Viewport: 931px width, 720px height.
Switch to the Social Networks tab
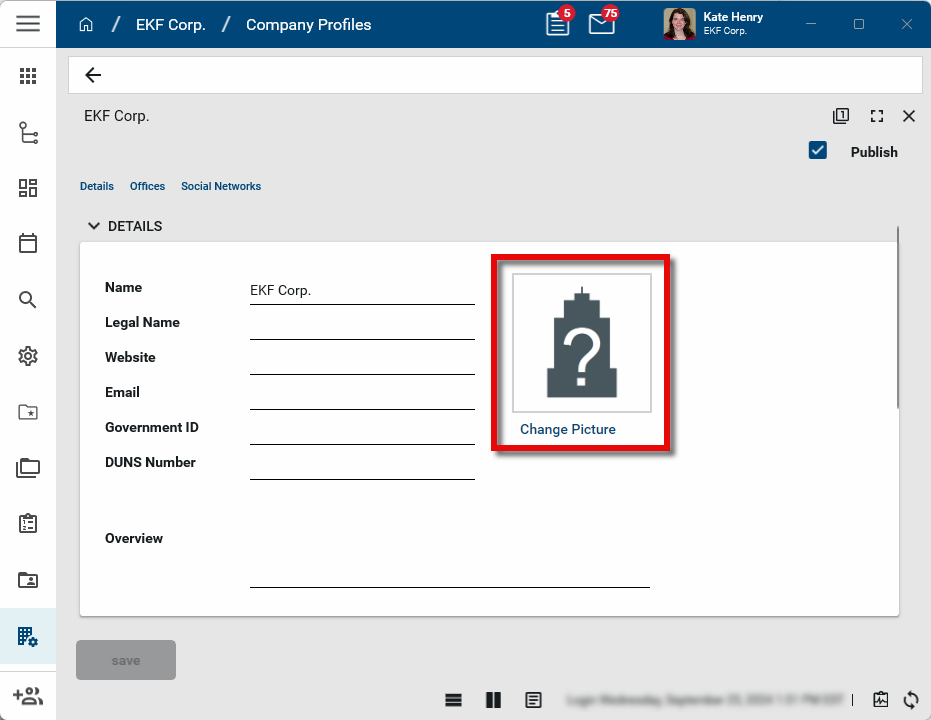(x=221, y=186)
